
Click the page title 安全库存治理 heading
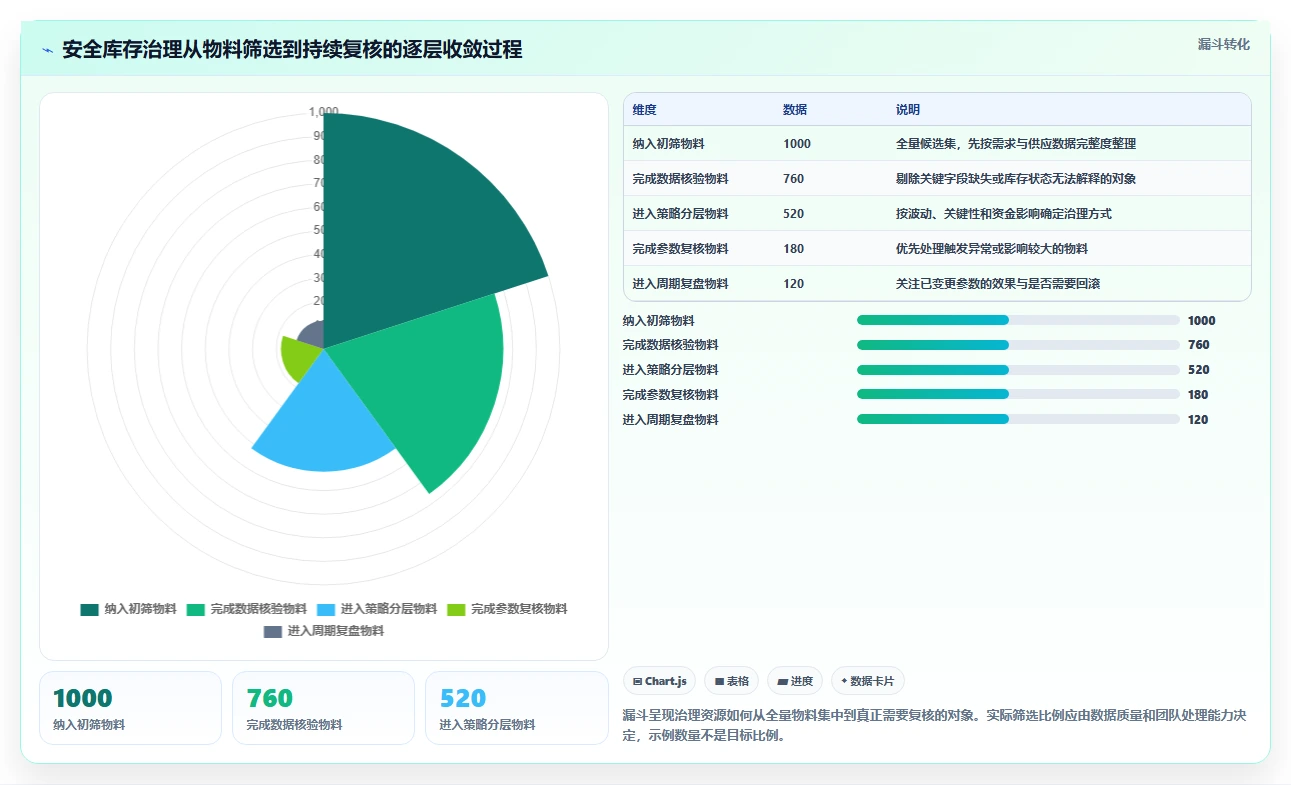pos(292,50)
